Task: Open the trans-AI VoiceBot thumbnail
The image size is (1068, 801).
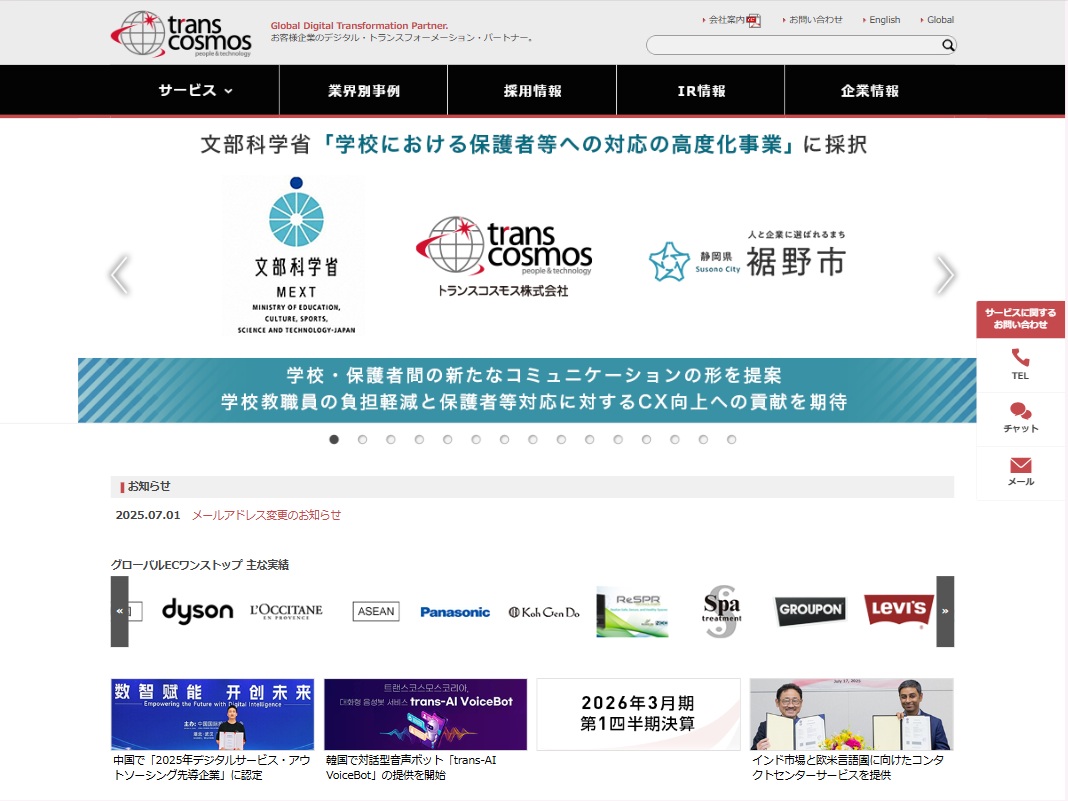Action: 426,714
